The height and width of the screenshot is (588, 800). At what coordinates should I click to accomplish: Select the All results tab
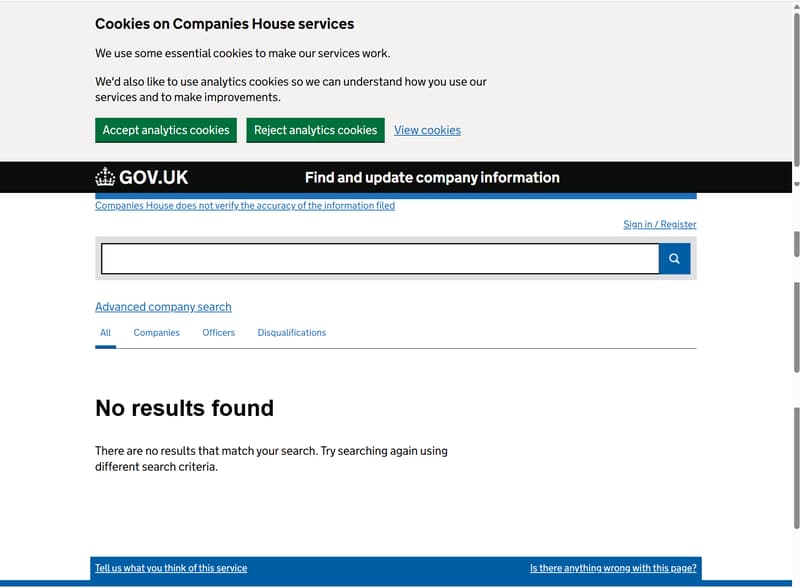coord(105,333)
